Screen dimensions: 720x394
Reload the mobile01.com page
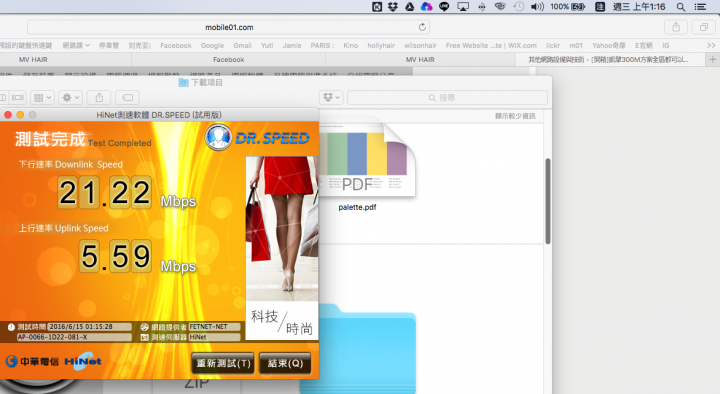(422, 27)
